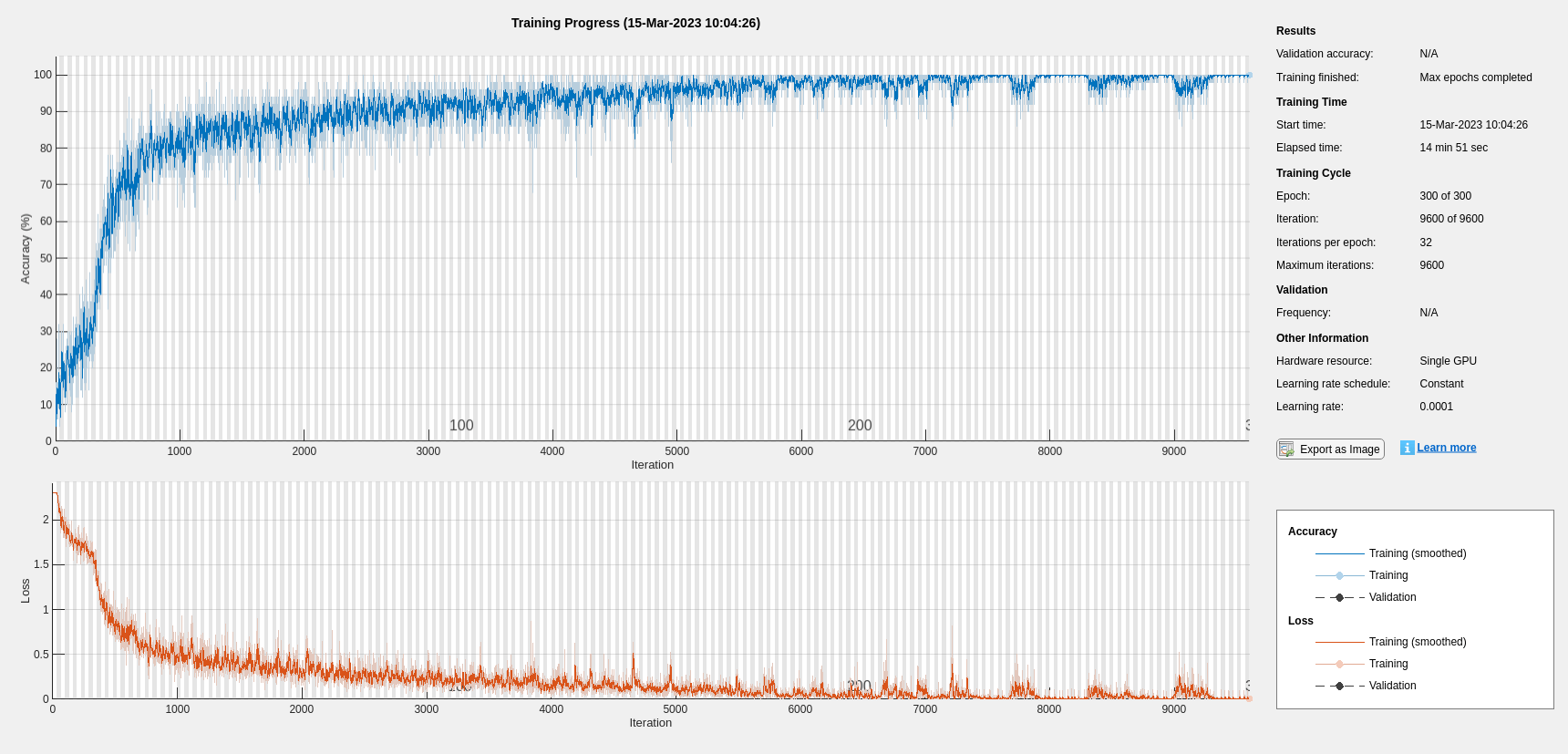This screenshot has height=754, width=1568.
Task: Click the 'Maximum iterations:' label
Action: (x=1325, y=265)
